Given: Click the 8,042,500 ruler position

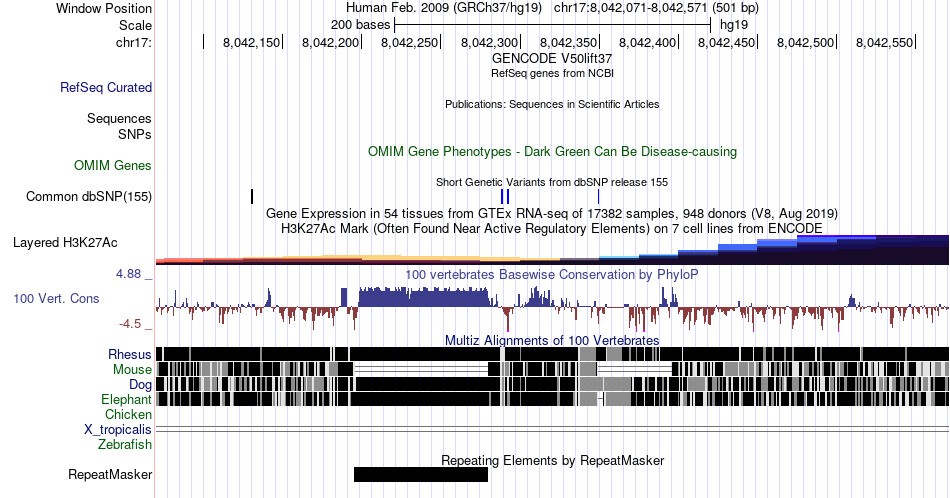Looking at the screenshot, I should coord(805,42).
